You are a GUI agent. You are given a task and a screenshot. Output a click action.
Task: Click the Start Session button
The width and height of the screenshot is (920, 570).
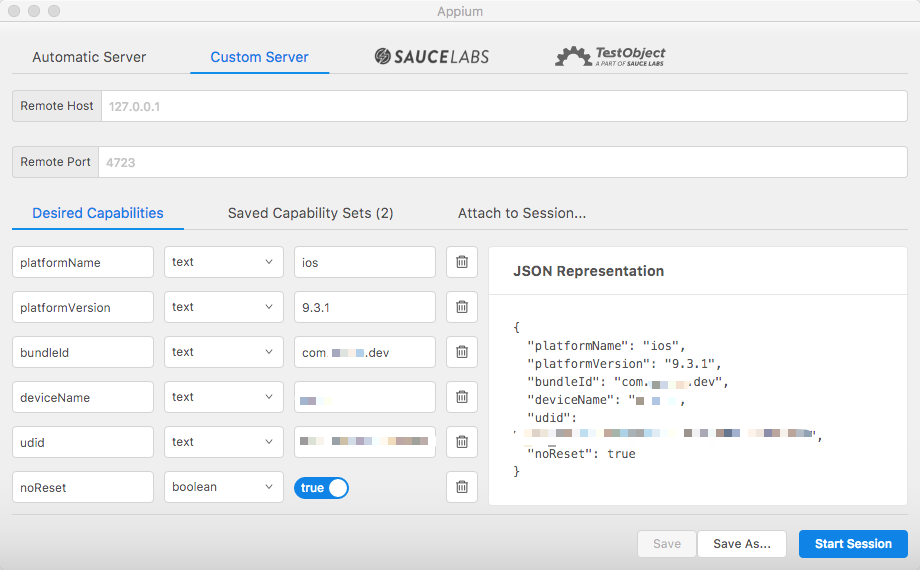coord(853,544)
